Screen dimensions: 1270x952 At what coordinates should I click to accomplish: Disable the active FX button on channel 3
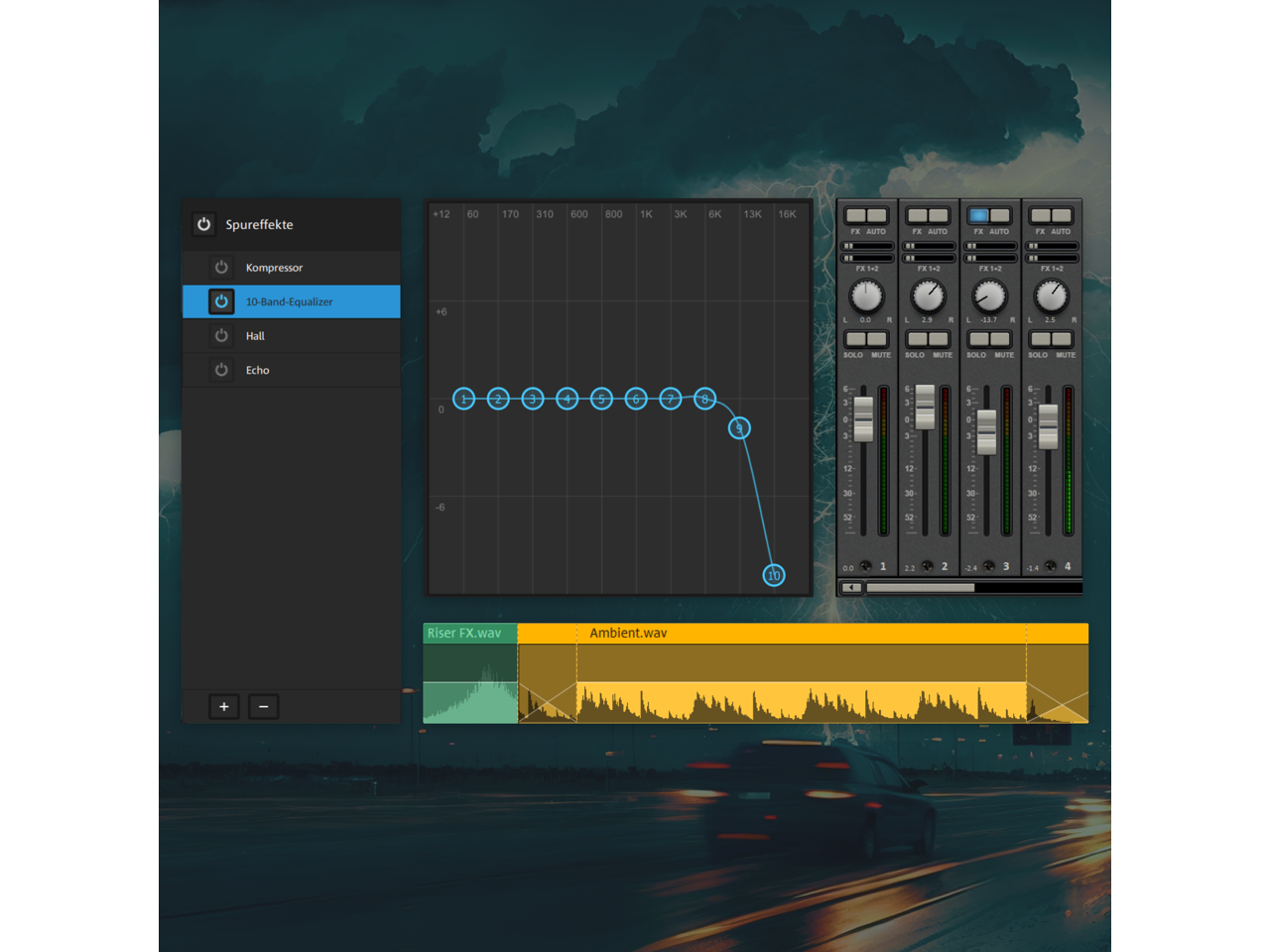tap(978, 216)
